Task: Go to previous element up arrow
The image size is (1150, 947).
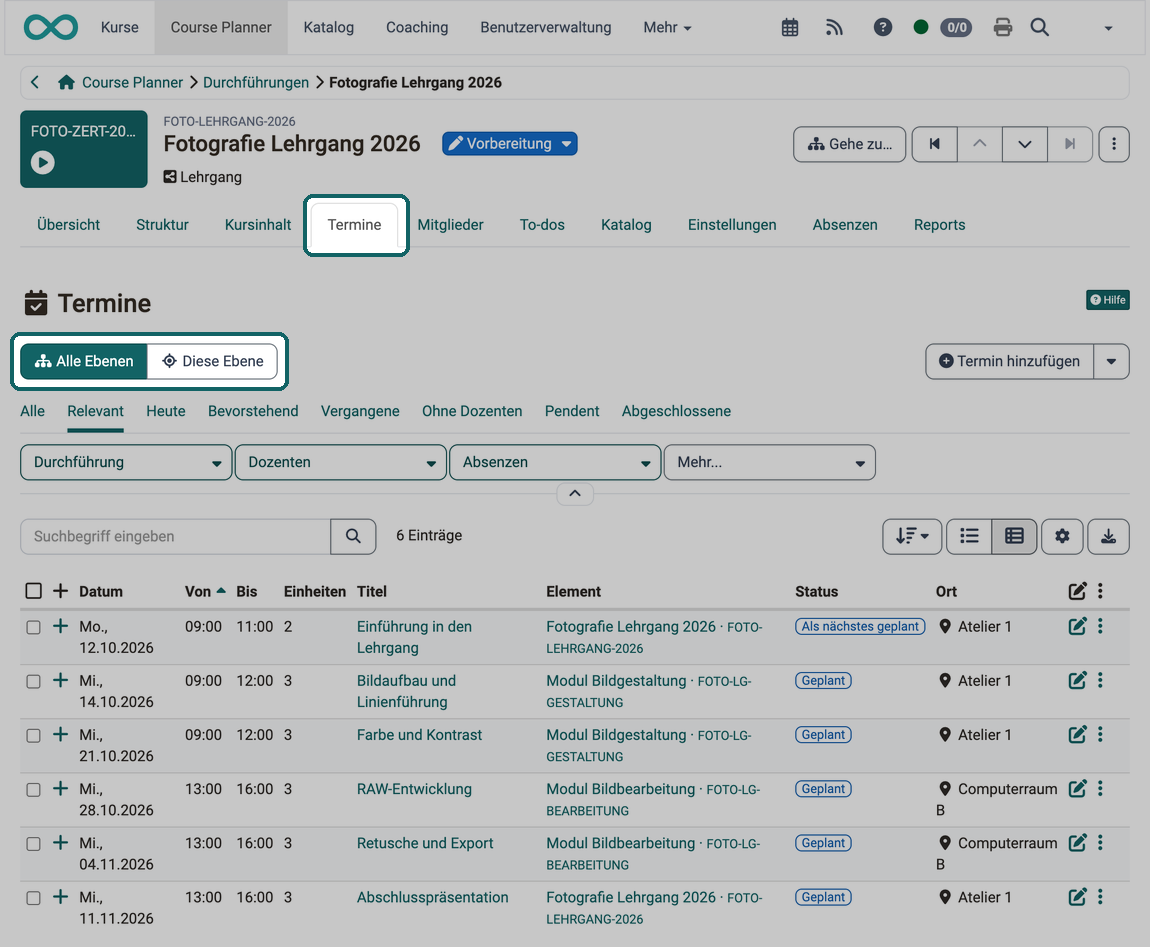Action: (x=979, y=144)
